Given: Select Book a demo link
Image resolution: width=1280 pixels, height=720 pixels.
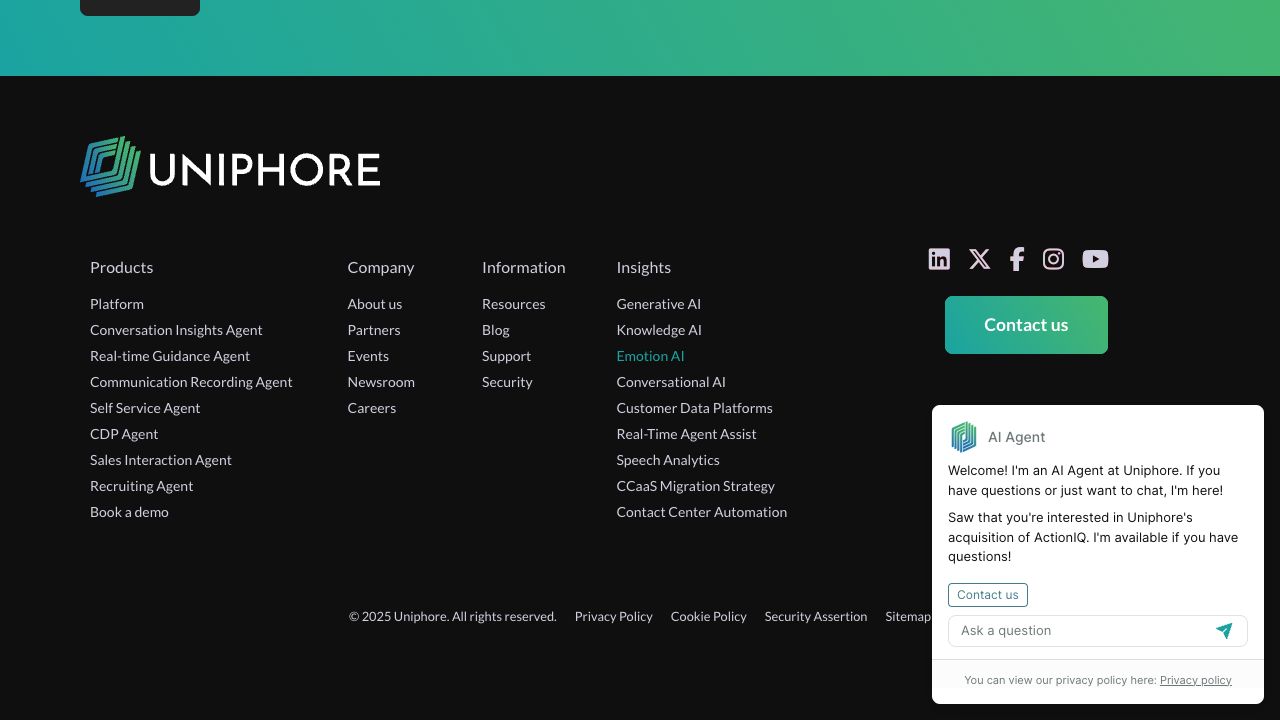Looking at the screenshot, I should [129, 512].
